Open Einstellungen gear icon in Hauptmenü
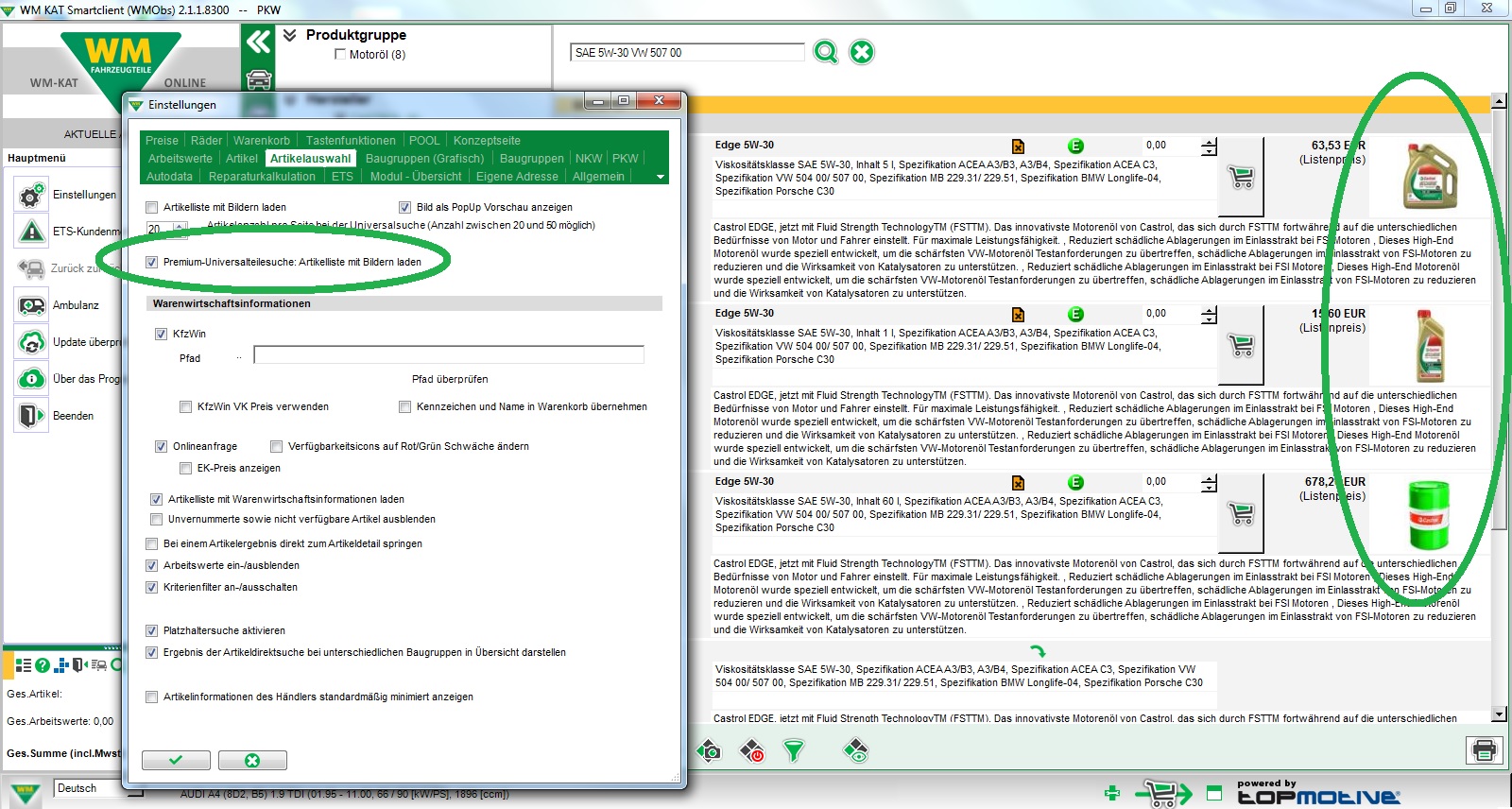Screen dimensions: 1512x809 31,196
